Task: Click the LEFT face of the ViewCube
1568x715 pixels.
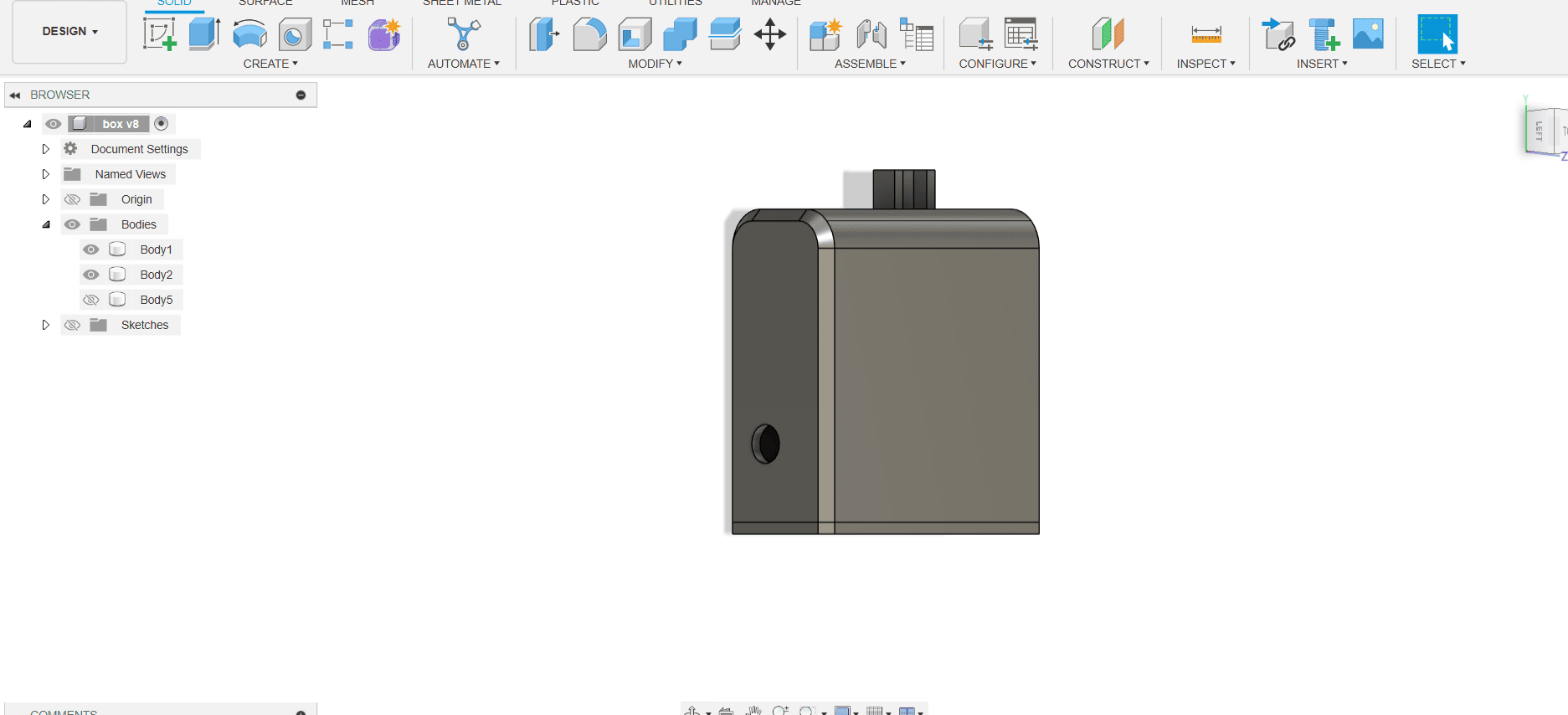Action: (1539, 131)
